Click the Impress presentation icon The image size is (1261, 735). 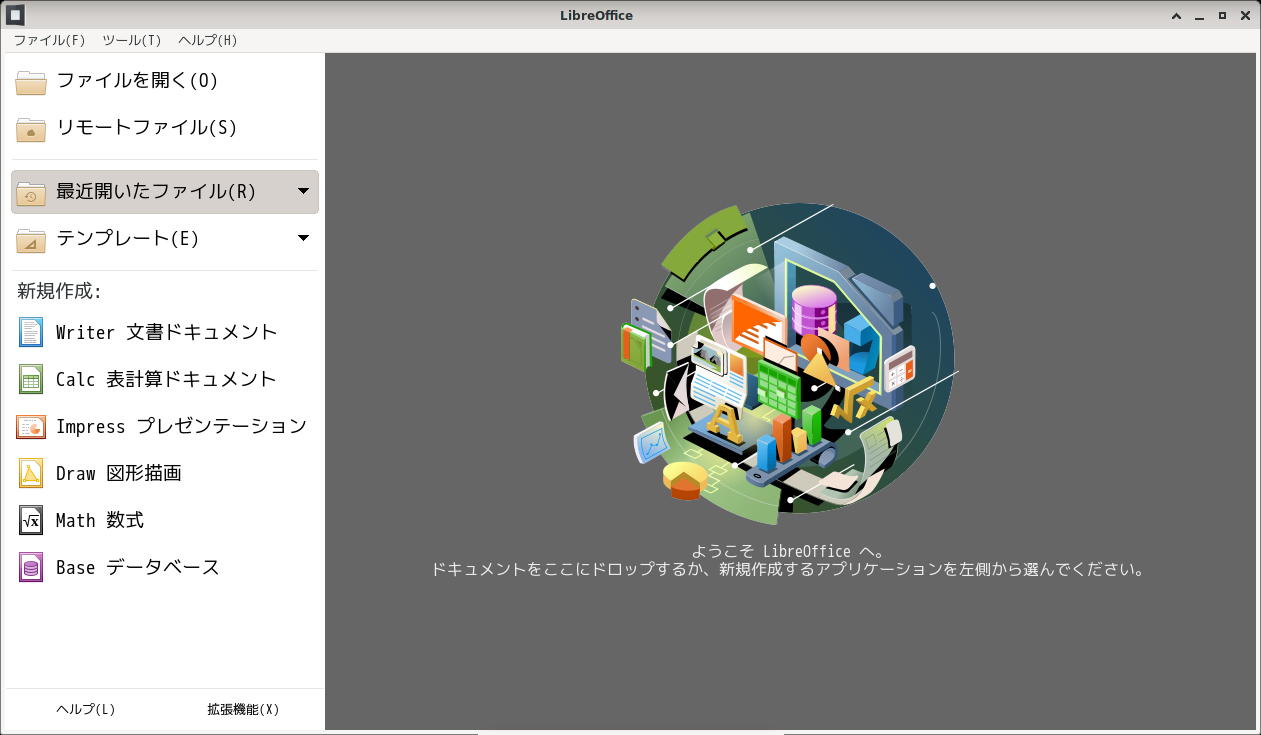pyautogui.click(x=31, y=427)
